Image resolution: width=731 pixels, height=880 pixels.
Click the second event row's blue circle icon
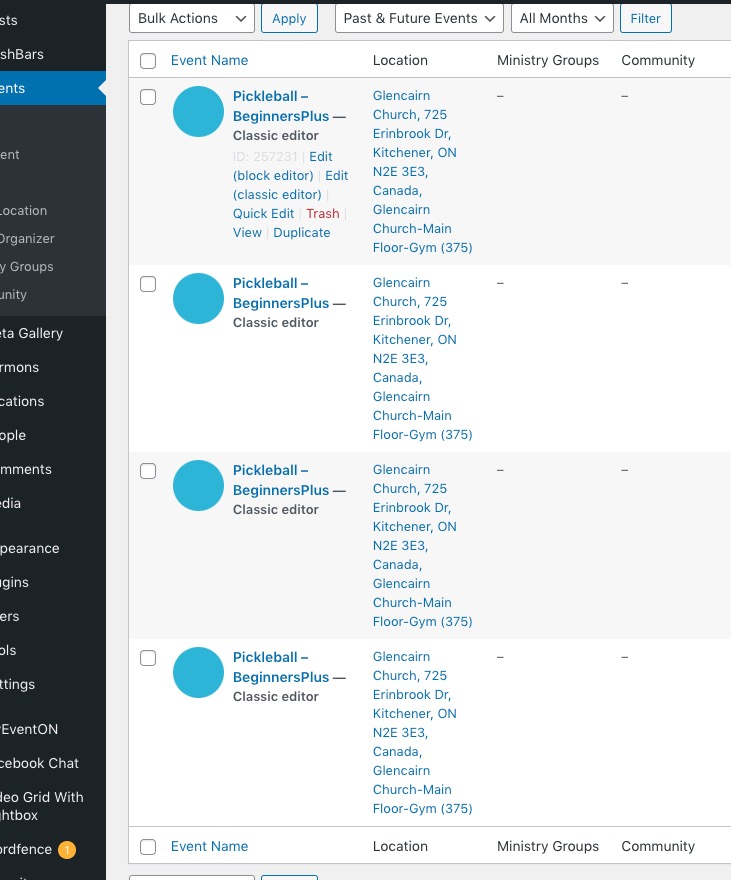coord(198,298)
